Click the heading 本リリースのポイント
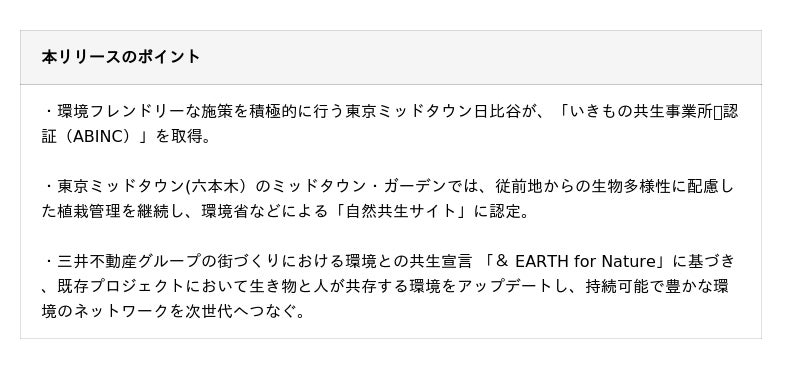 click(121, 57)
